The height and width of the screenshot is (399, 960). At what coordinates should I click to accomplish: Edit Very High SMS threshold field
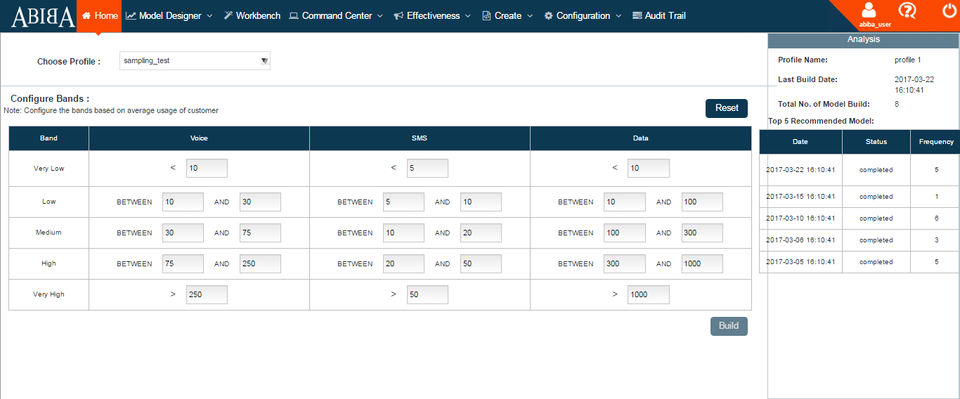[427, 295]
